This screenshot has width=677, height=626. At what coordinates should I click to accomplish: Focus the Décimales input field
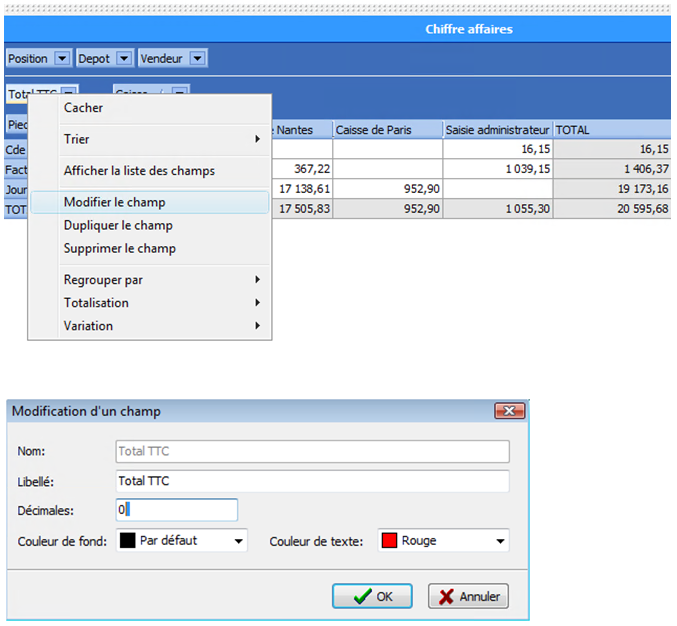(x=176, y=510)
